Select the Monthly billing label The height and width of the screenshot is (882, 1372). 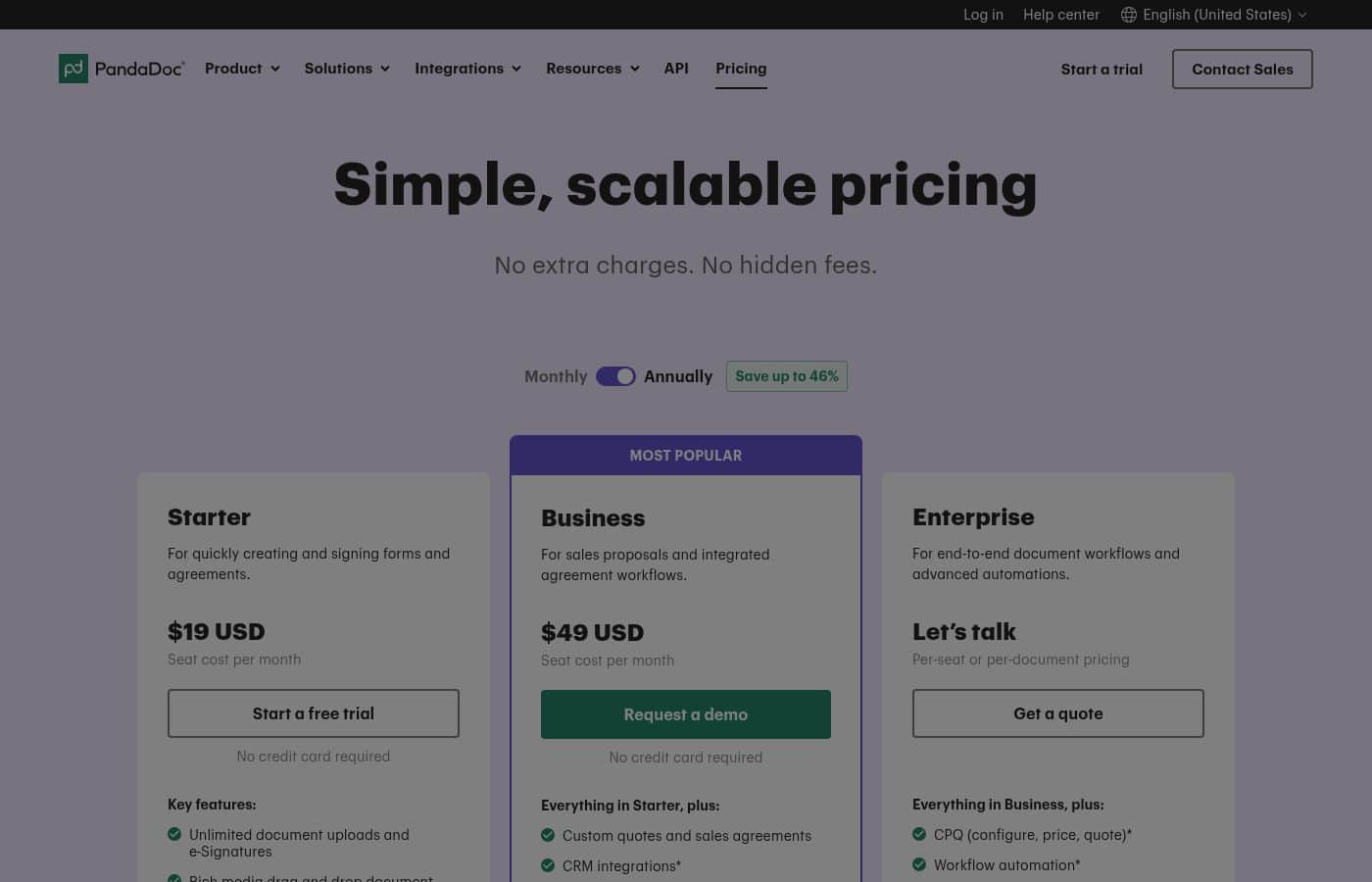coord(556,376)
